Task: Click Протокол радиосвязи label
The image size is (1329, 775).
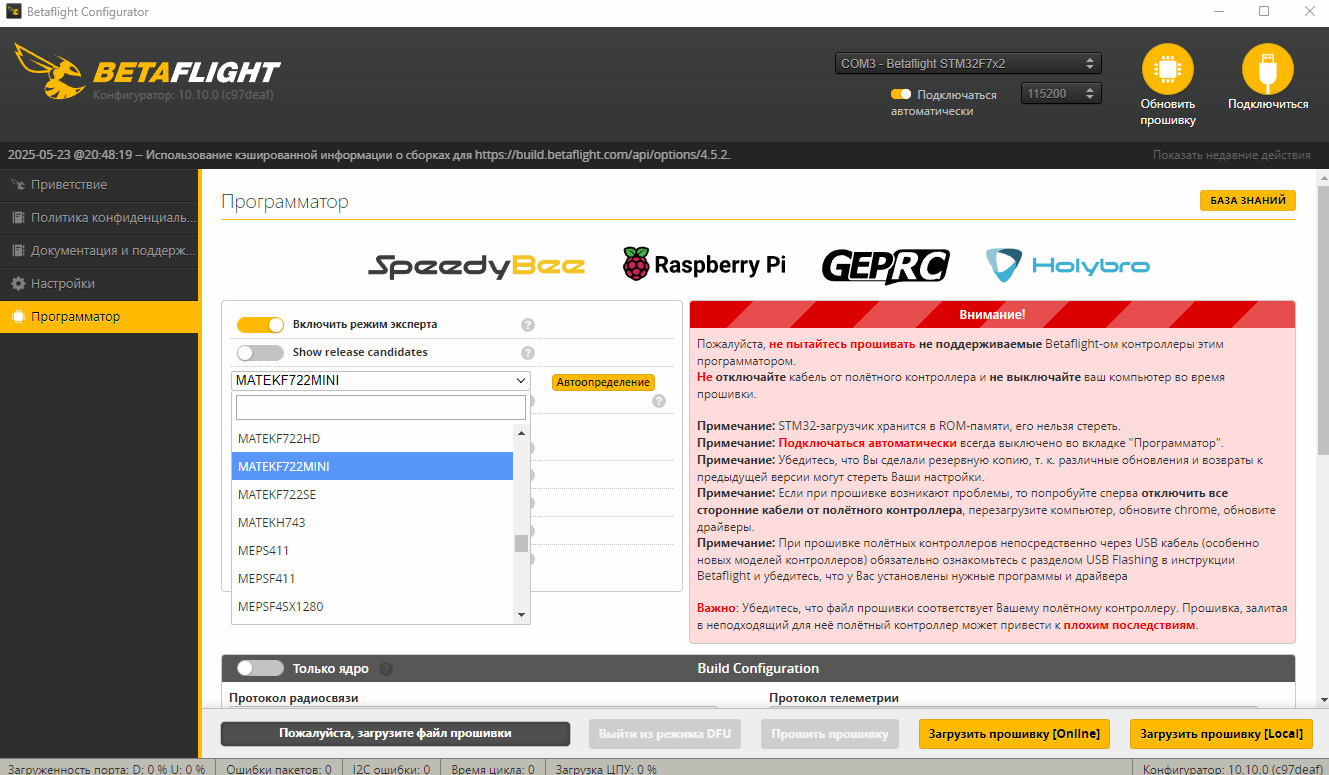Action: coord(293,698)
